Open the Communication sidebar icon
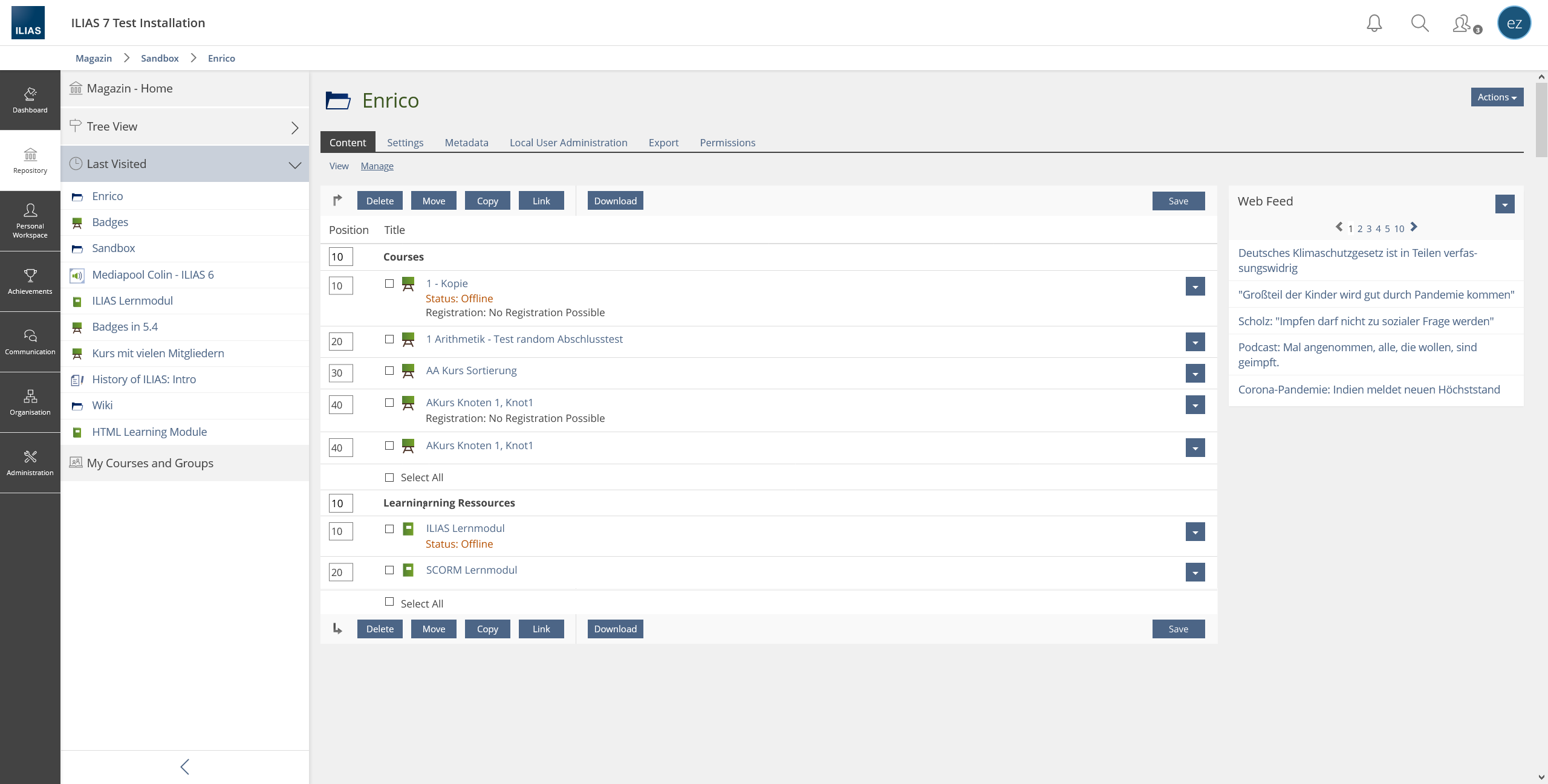 [30, 342]
